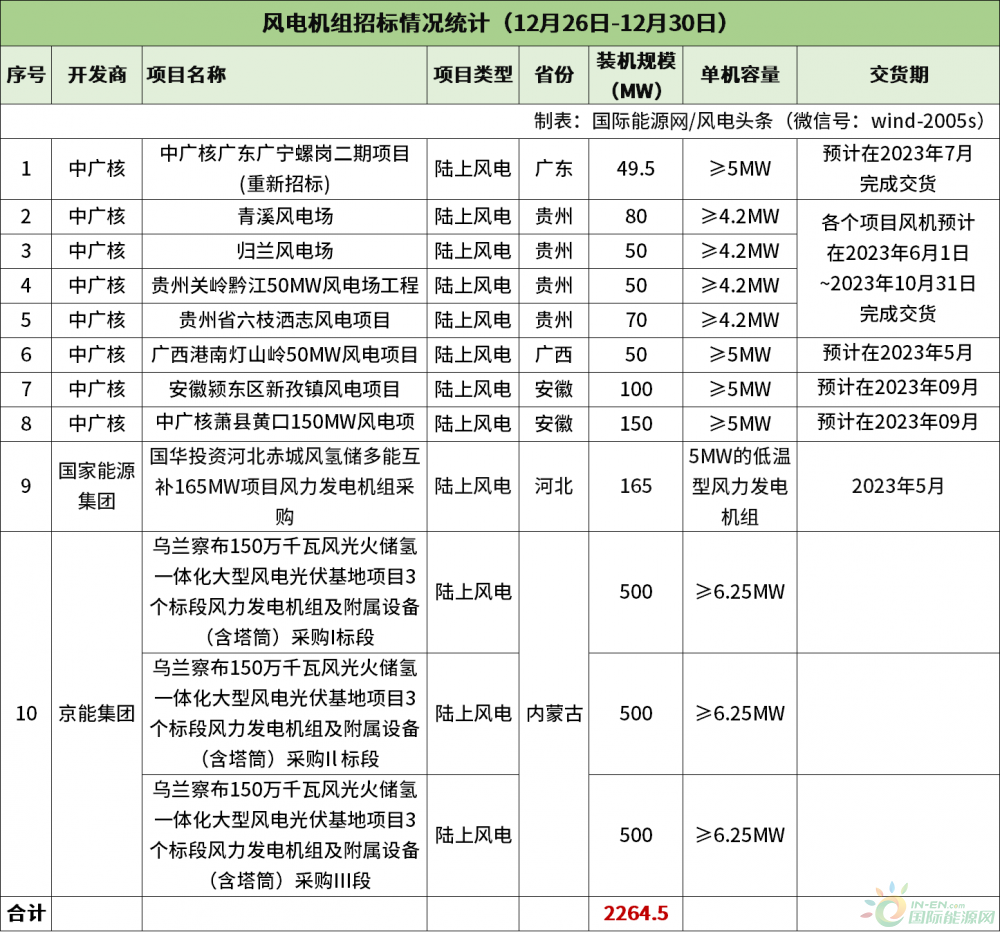This screenshot has height=932, width=1000.
Task: Click the 内蒙古 province cell
Action: [554, 713]
